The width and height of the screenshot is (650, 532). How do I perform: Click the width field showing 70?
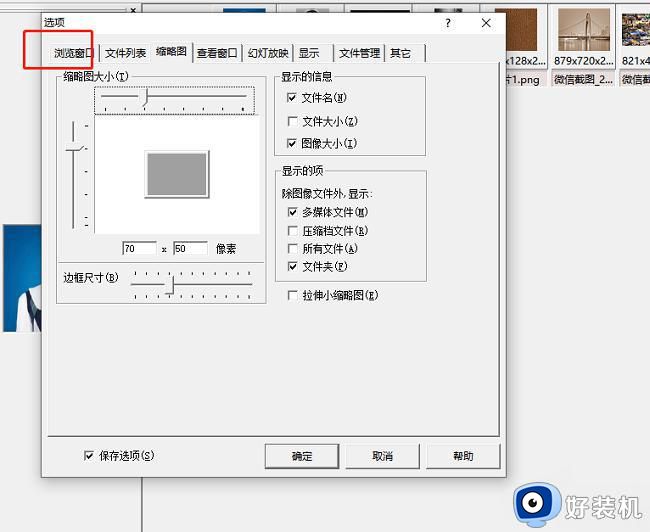click(139, 249)
